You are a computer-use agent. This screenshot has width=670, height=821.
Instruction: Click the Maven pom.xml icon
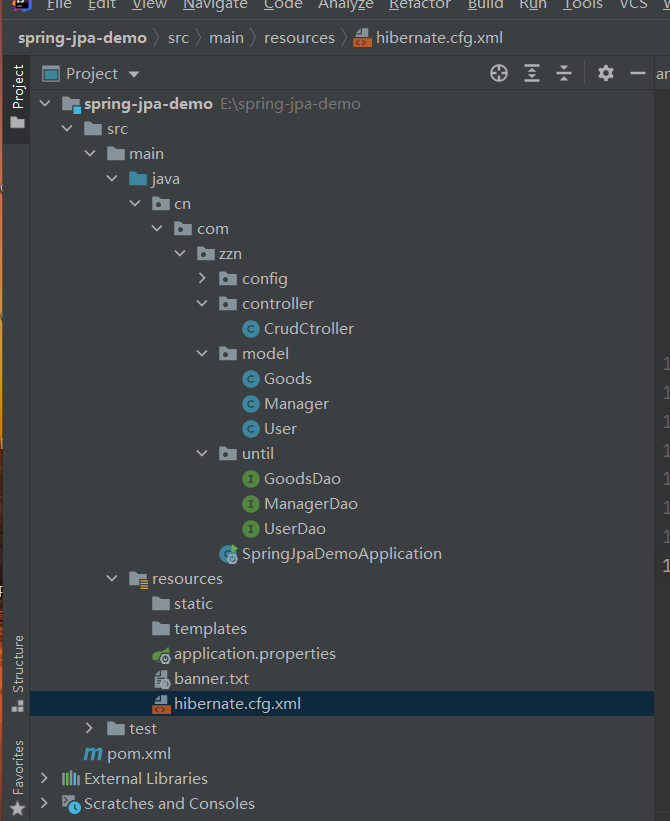pyautogui.click(x=93, y=755)
